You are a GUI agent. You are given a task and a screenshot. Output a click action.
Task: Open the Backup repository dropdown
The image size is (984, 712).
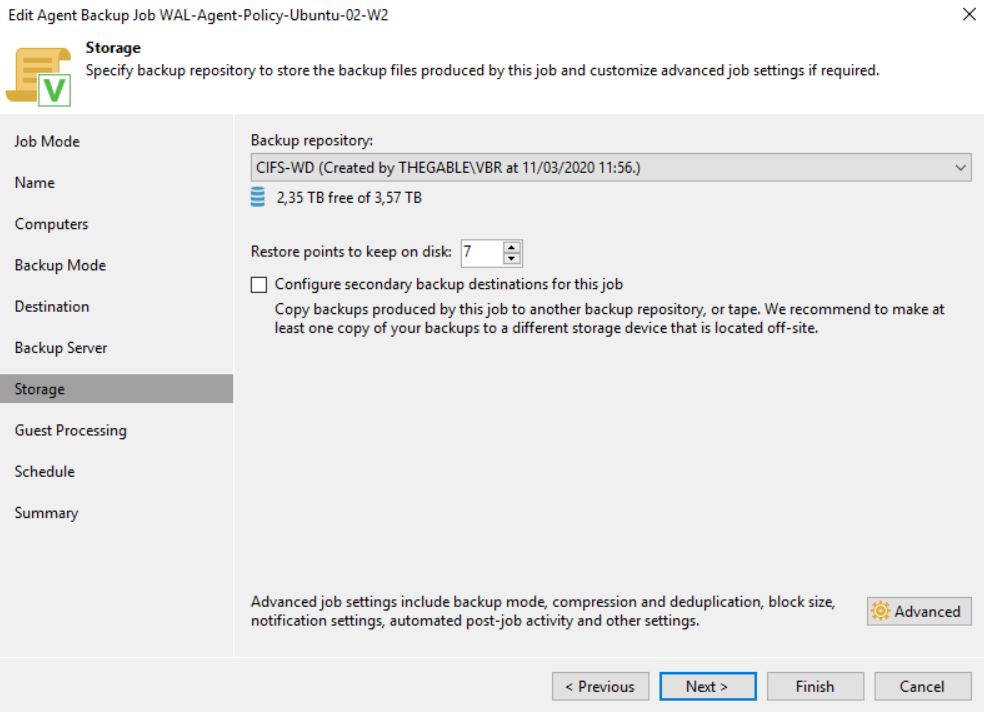pos(611,167)
